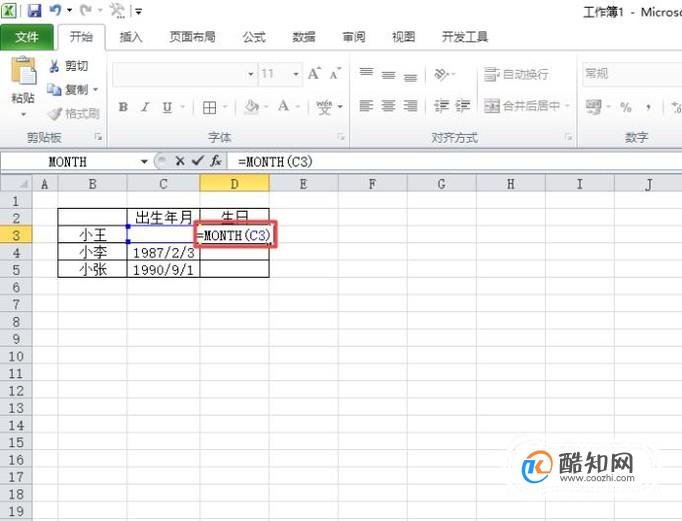Switch to the 公式 tab

pos(254,37)
